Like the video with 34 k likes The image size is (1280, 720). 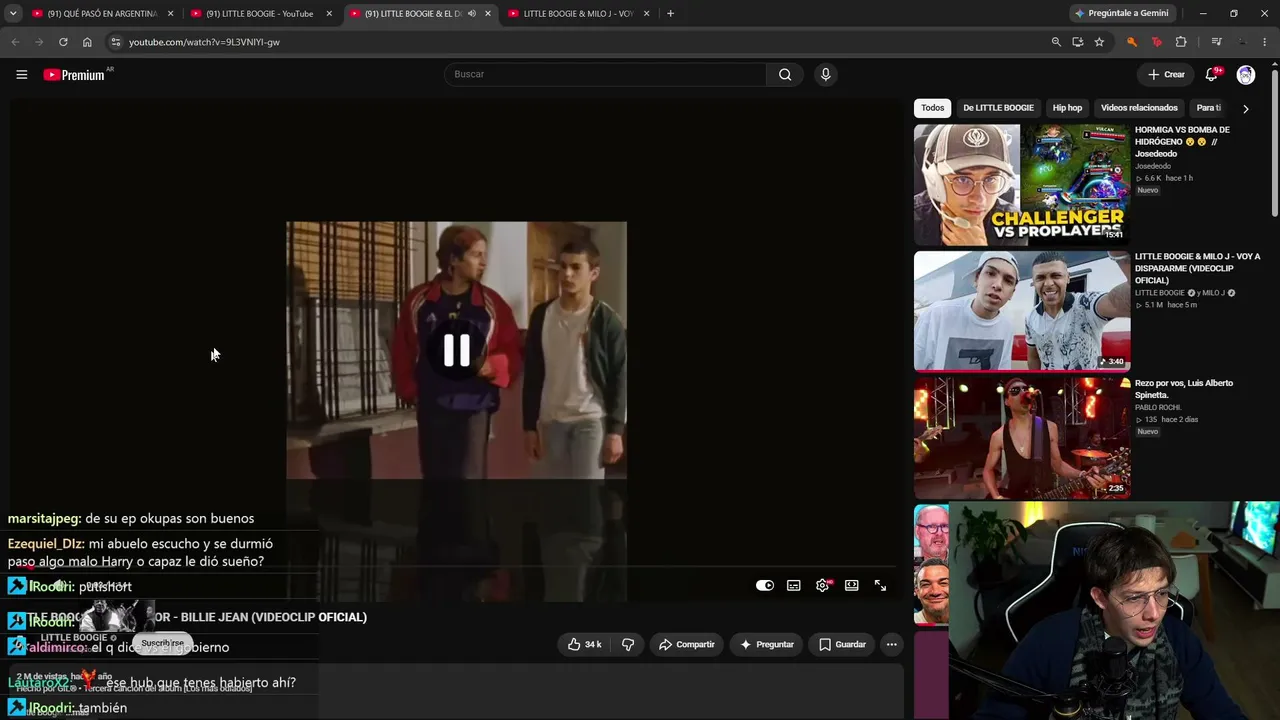[584, 645]
